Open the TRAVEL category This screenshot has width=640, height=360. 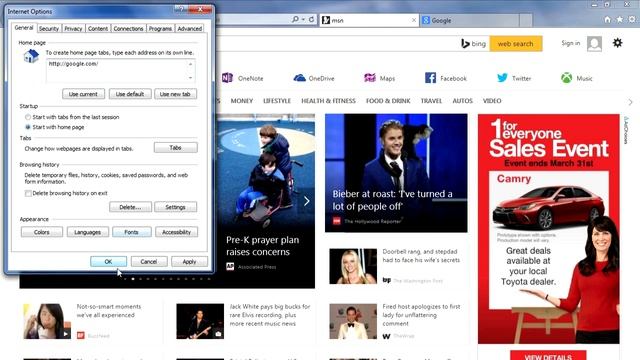[x=431, y=101]
